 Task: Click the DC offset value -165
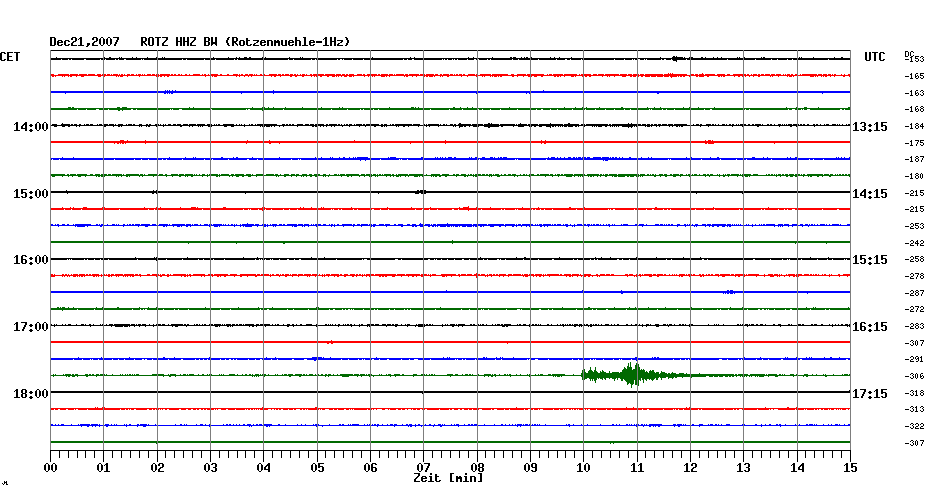[915, 76]
